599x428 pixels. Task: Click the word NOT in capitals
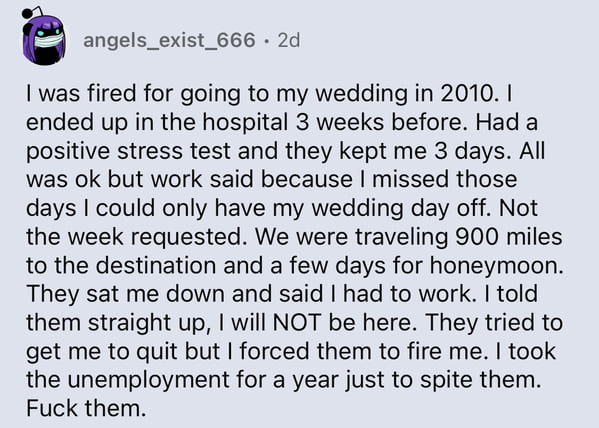pyautogui.click(x=296, y=323)
